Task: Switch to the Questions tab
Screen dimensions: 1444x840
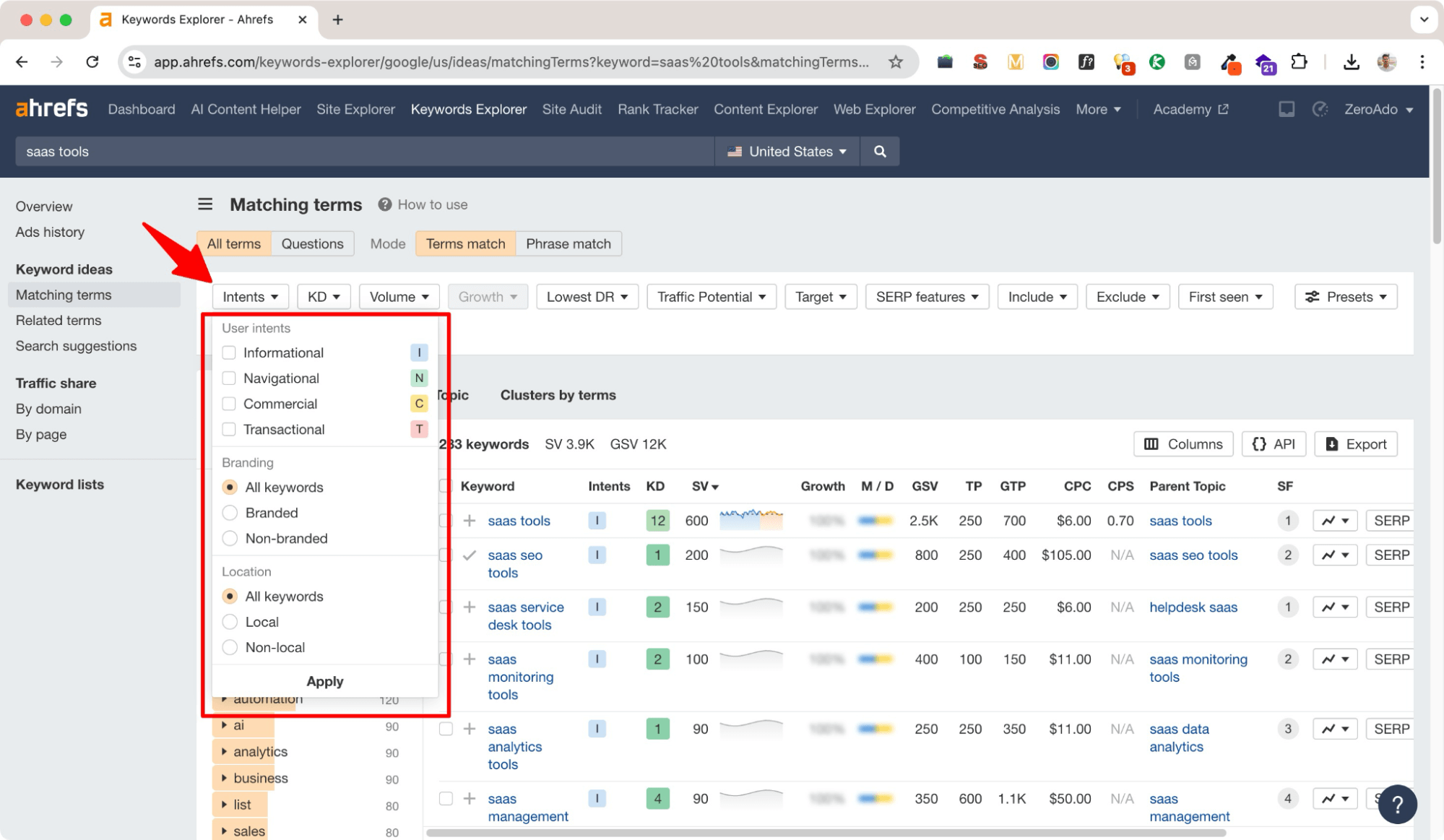Action: (312, 244)
